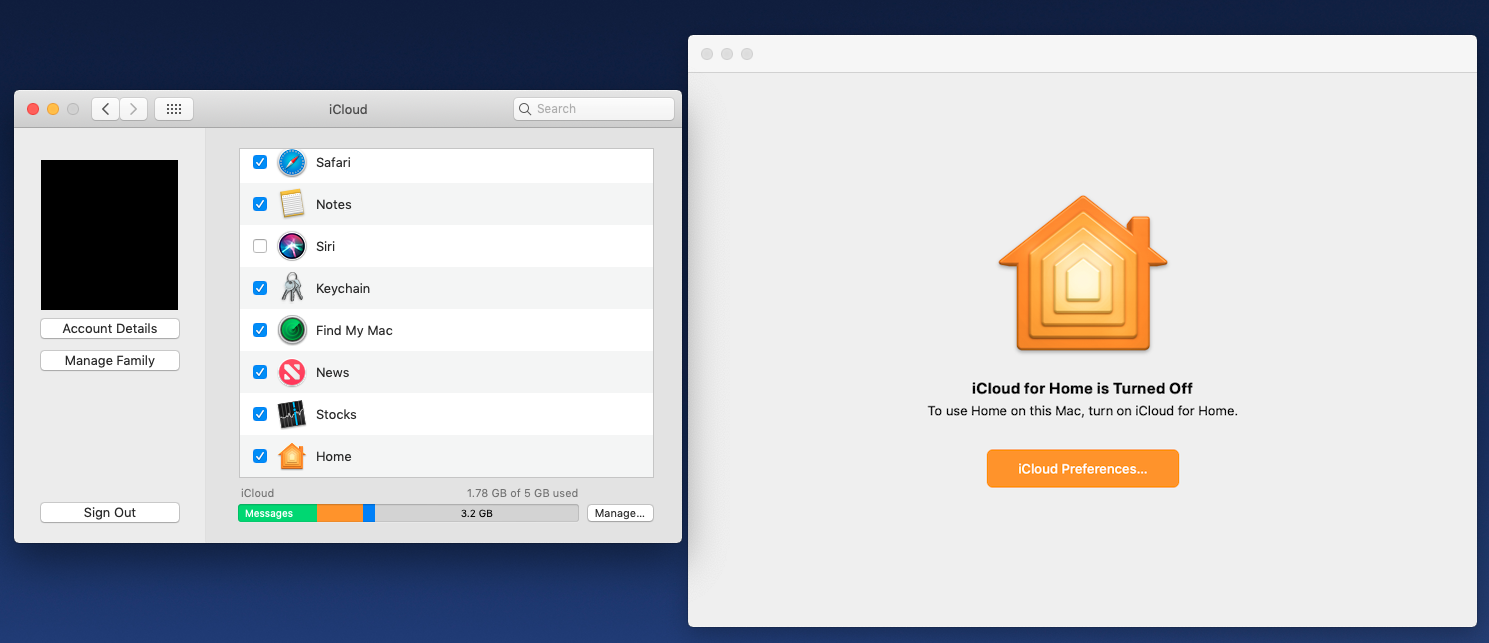Click the Keychain keys icon
The image size is (1489, 643).
(291, 288)
